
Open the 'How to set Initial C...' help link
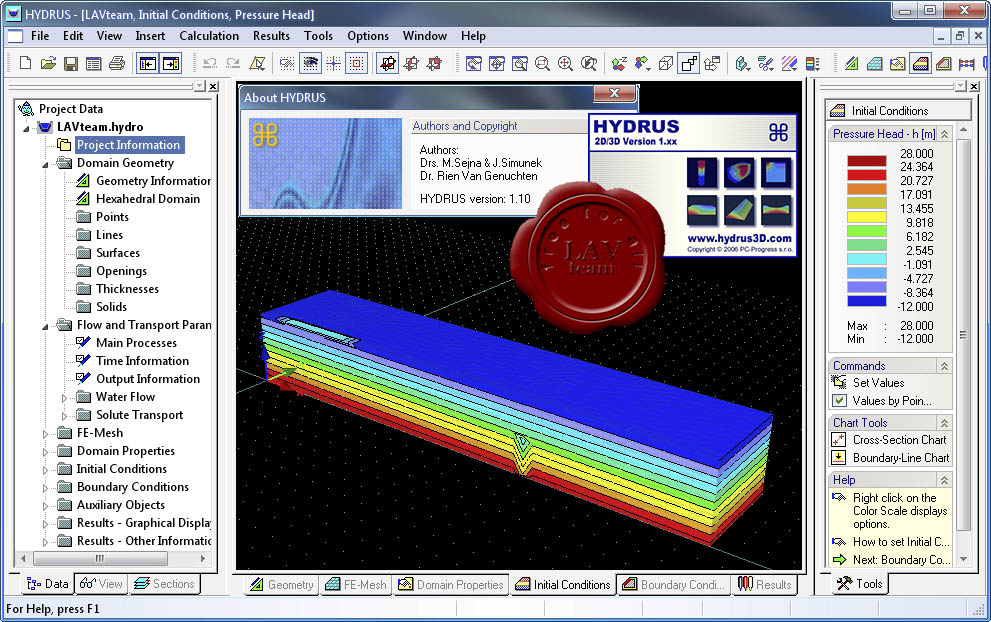[901, 542]
